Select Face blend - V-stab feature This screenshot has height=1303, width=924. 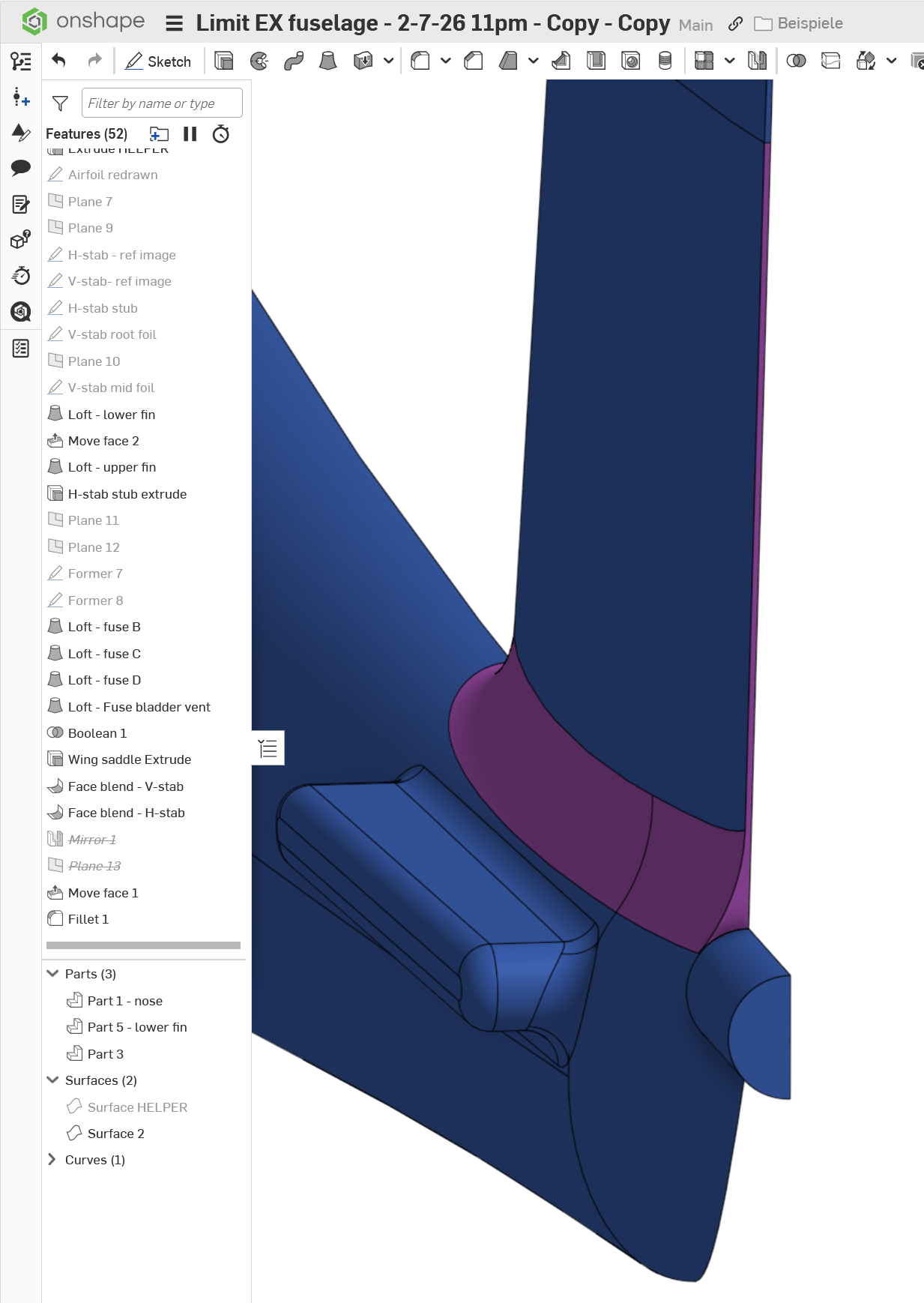[126, 786]
